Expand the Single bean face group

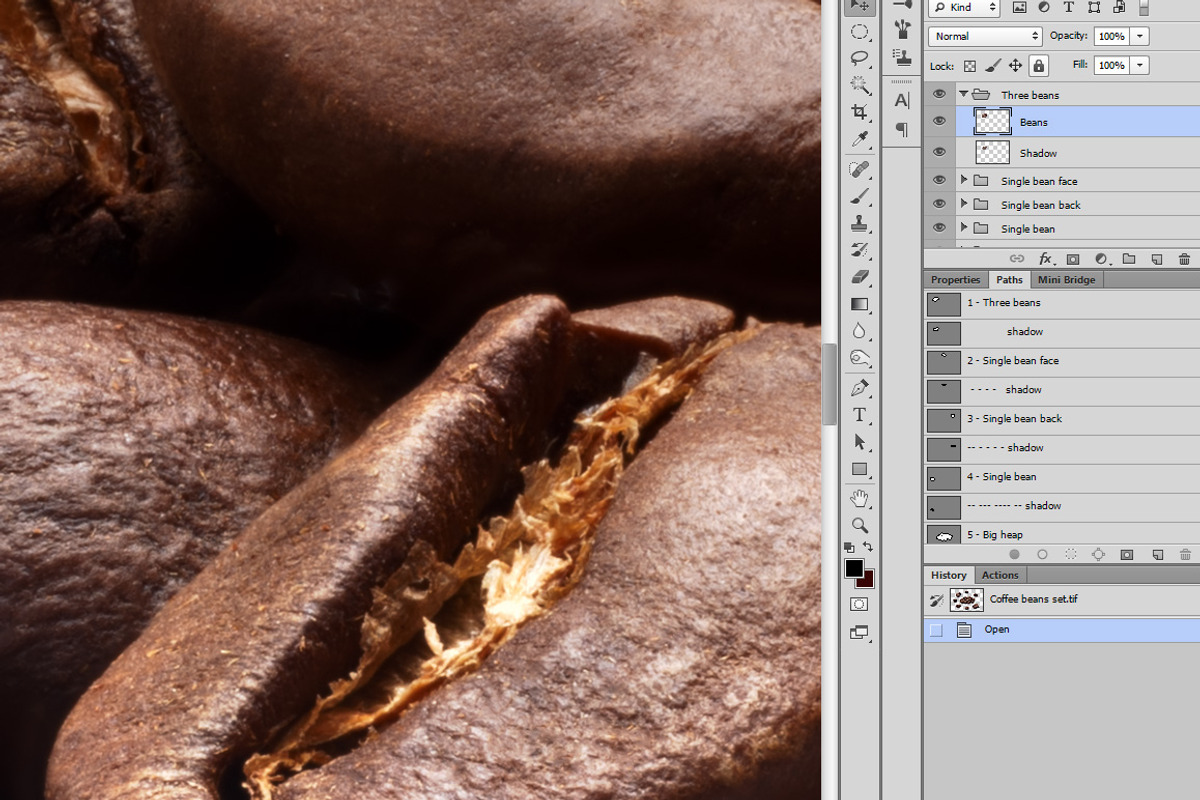(x=964, y=180)
